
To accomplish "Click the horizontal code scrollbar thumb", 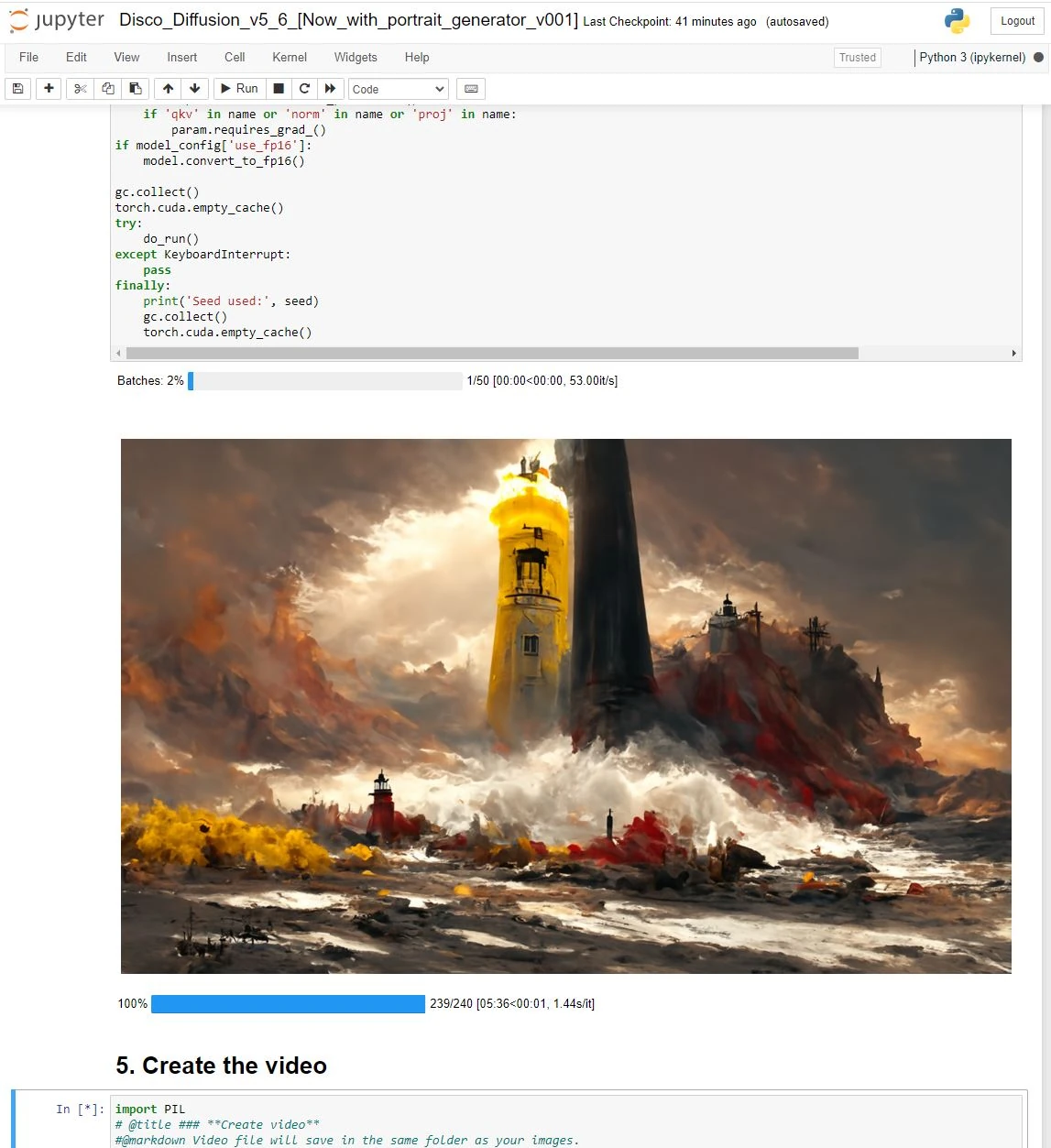I will pyautogui.click(x=492, y=353).
